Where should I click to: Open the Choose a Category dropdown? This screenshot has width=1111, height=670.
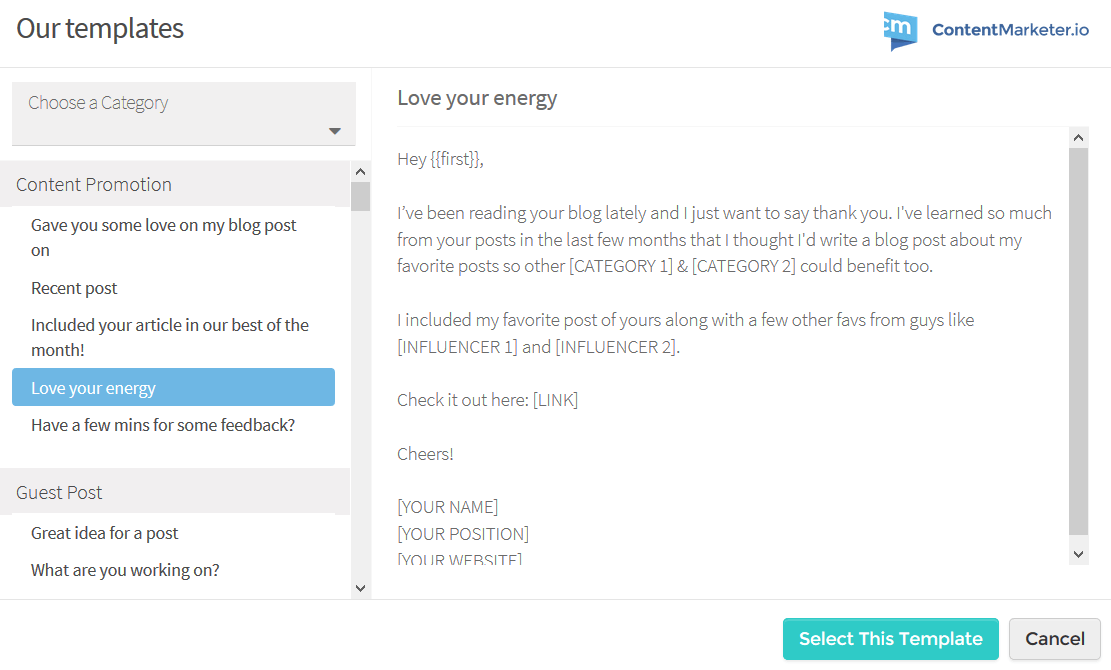184,114
